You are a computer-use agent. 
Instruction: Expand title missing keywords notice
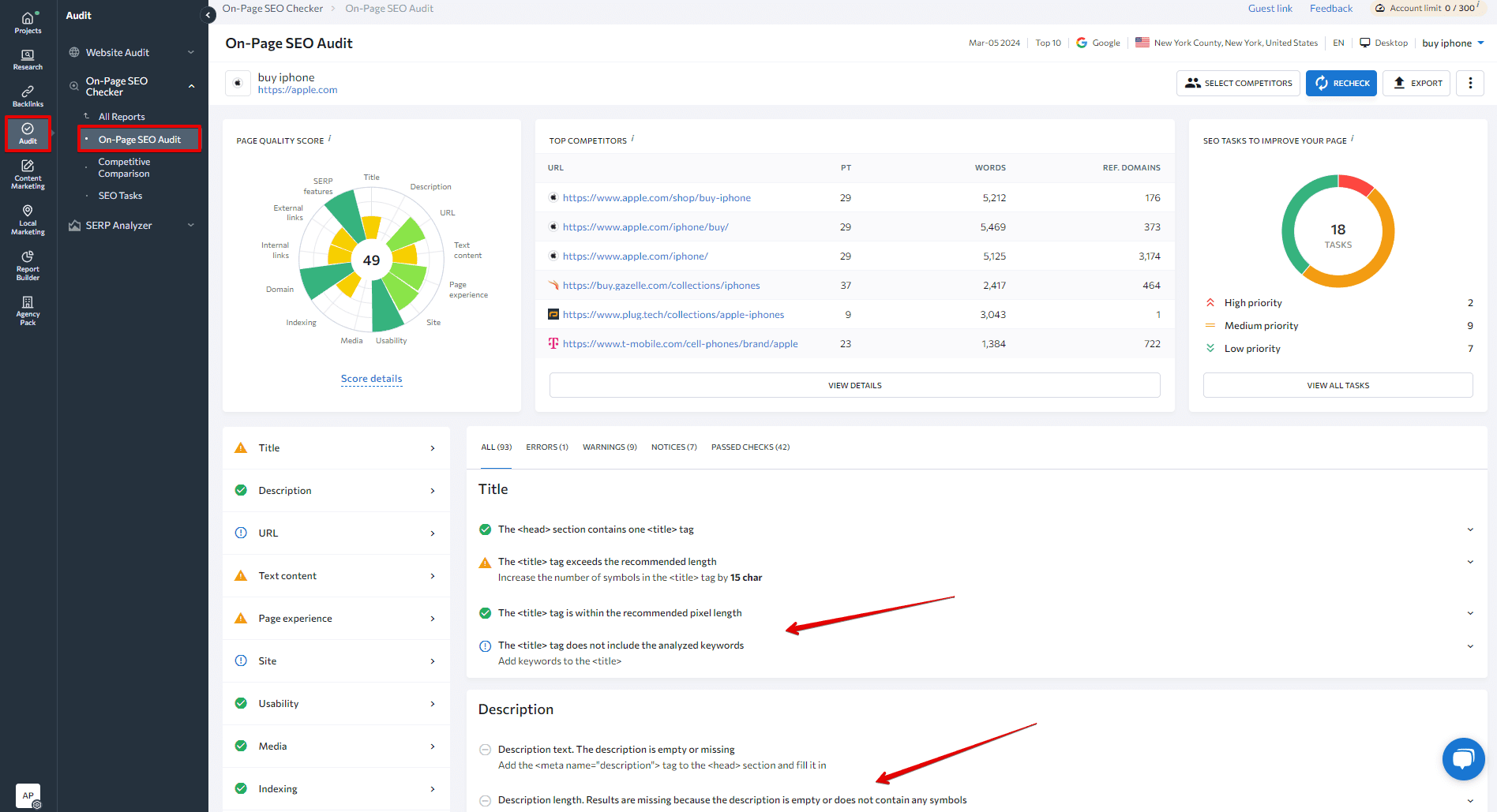pyautogui.click(x=1470, y=646)
